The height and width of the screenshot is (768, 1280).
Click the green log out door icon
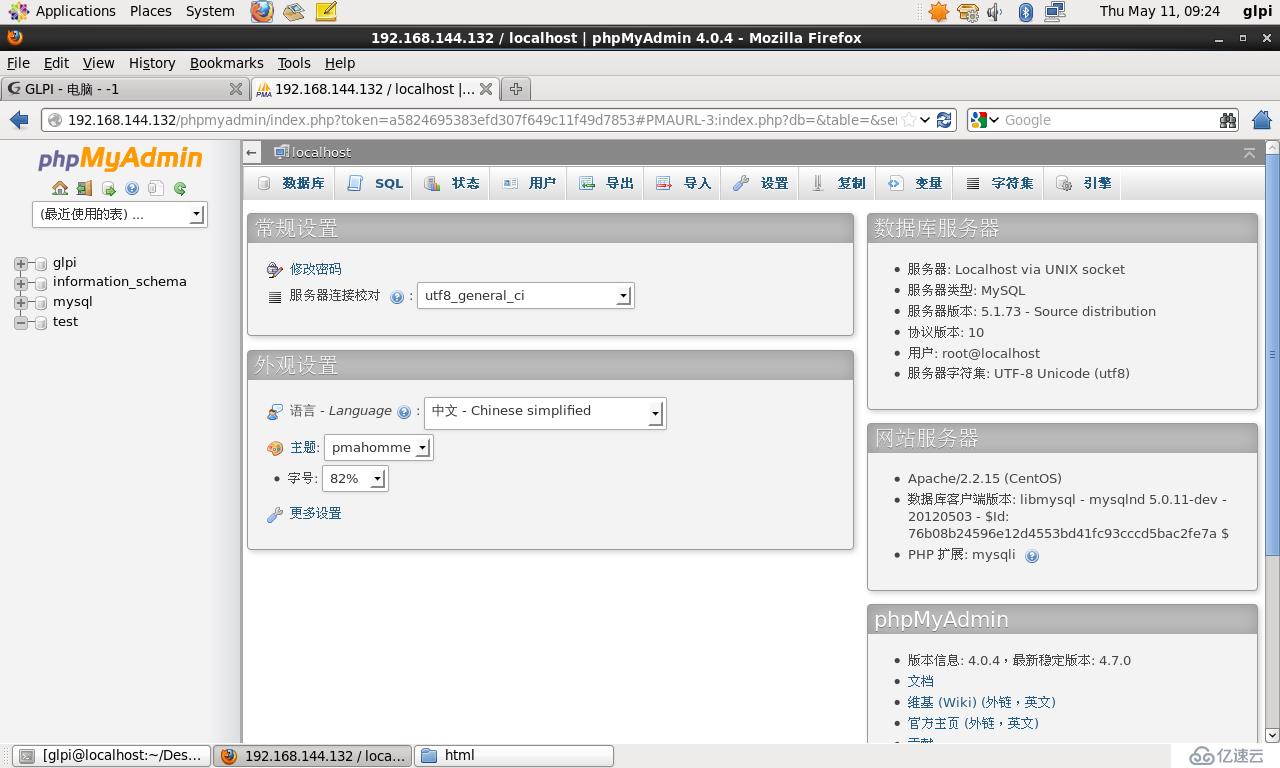tap(84, 188)
